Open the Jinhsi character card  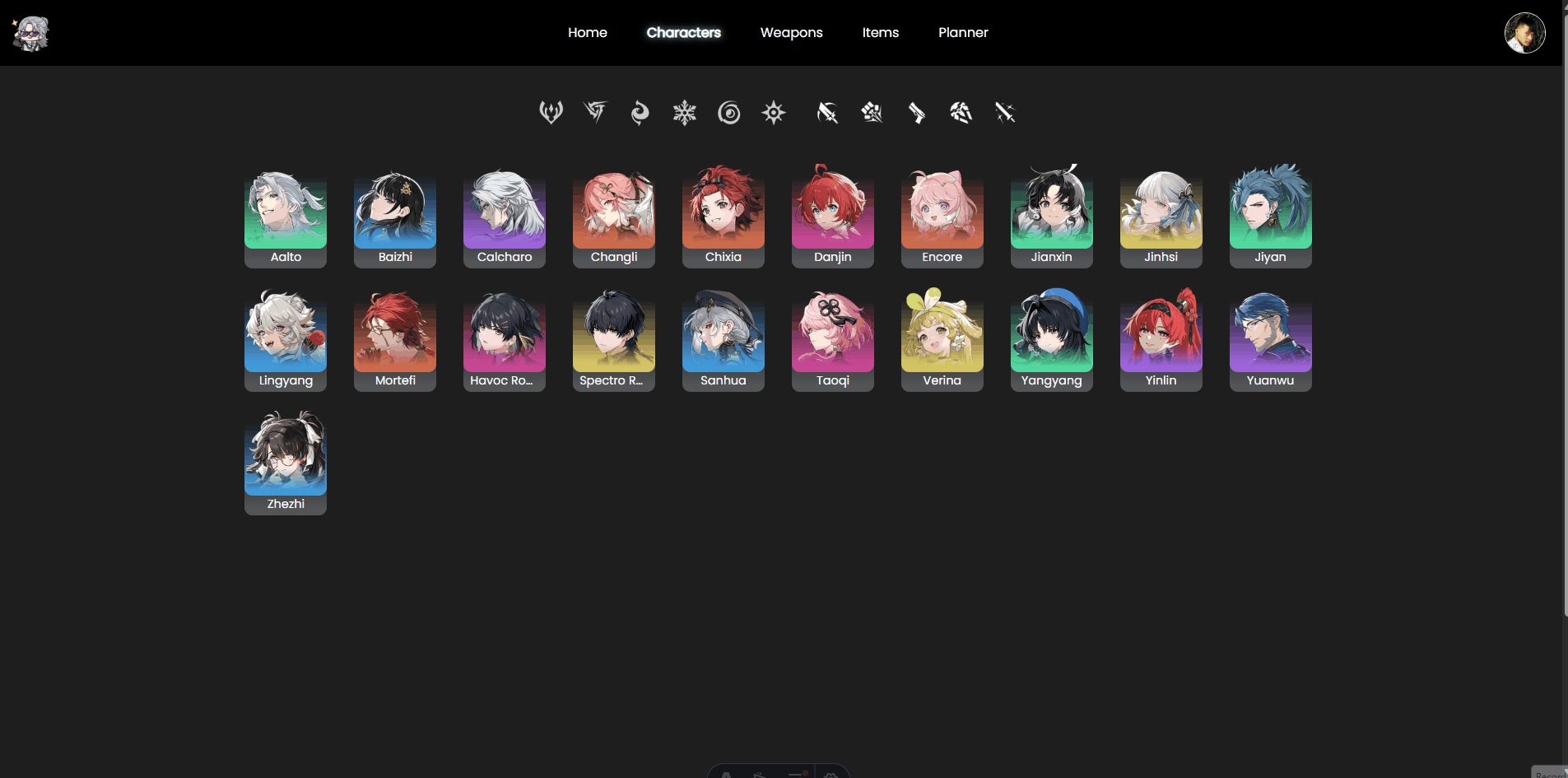point(1161,216)
